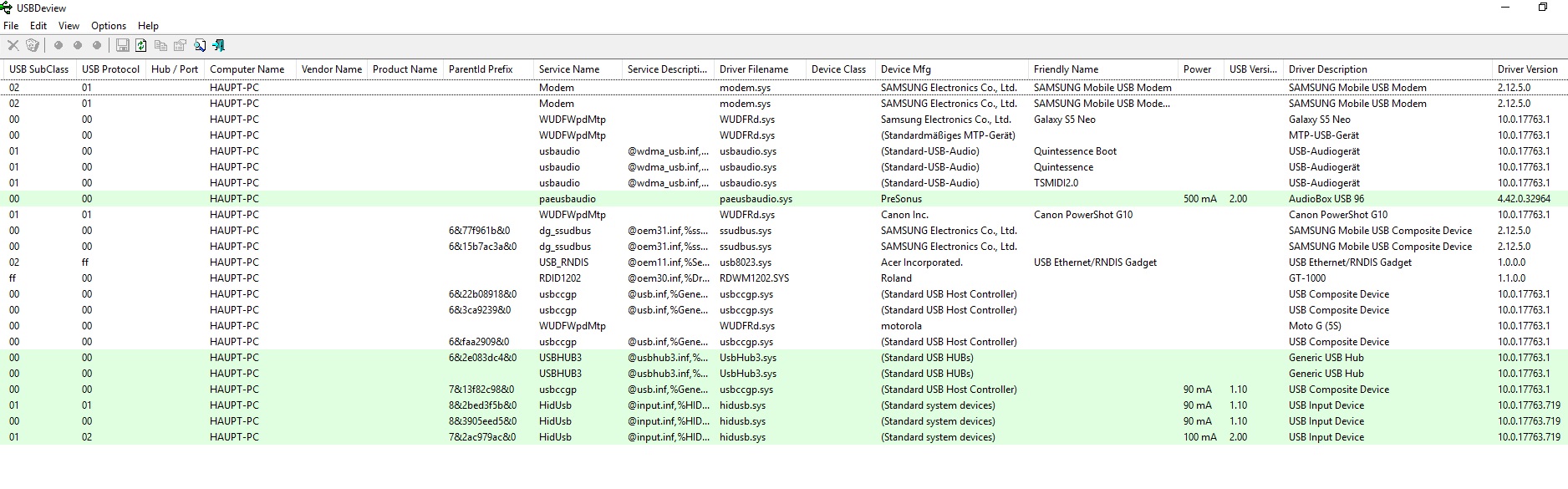Select the 6&15b7ac3a&0 ParentId prefix
Screen dimensions: 1568x489
482,247
